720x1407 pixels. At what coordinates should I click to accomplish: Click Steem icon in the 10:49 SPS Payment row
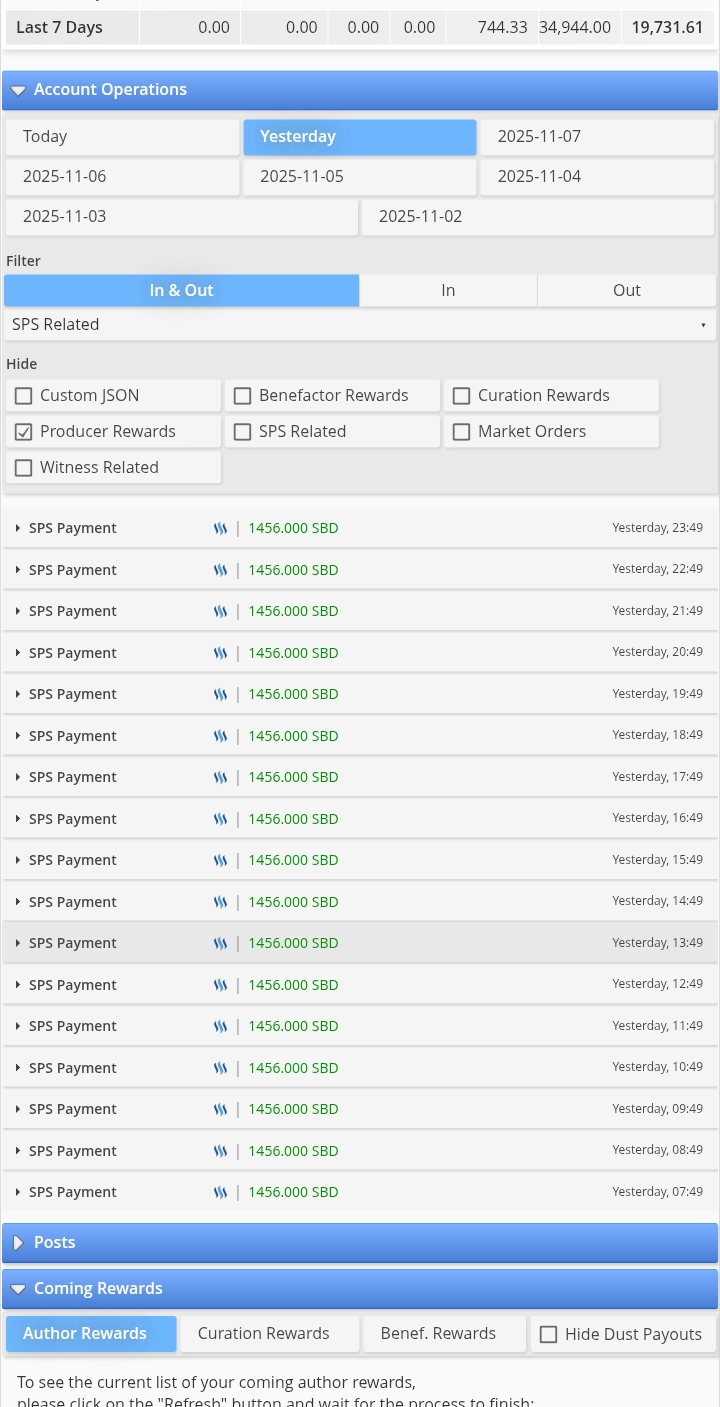point(220,1068)
